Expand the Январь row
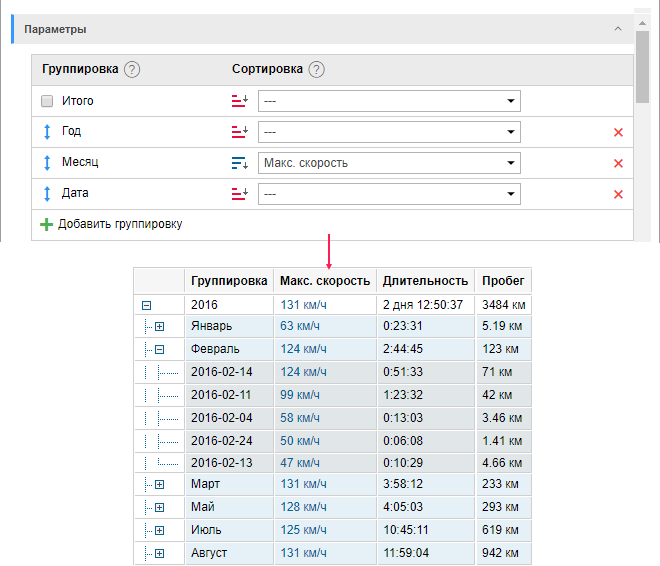 (x=159, y=327)
